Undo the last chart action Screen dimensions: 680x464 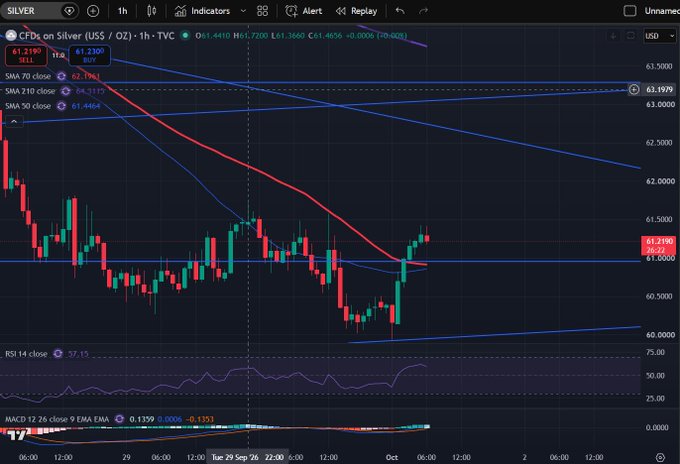click(x=400, y=11)
